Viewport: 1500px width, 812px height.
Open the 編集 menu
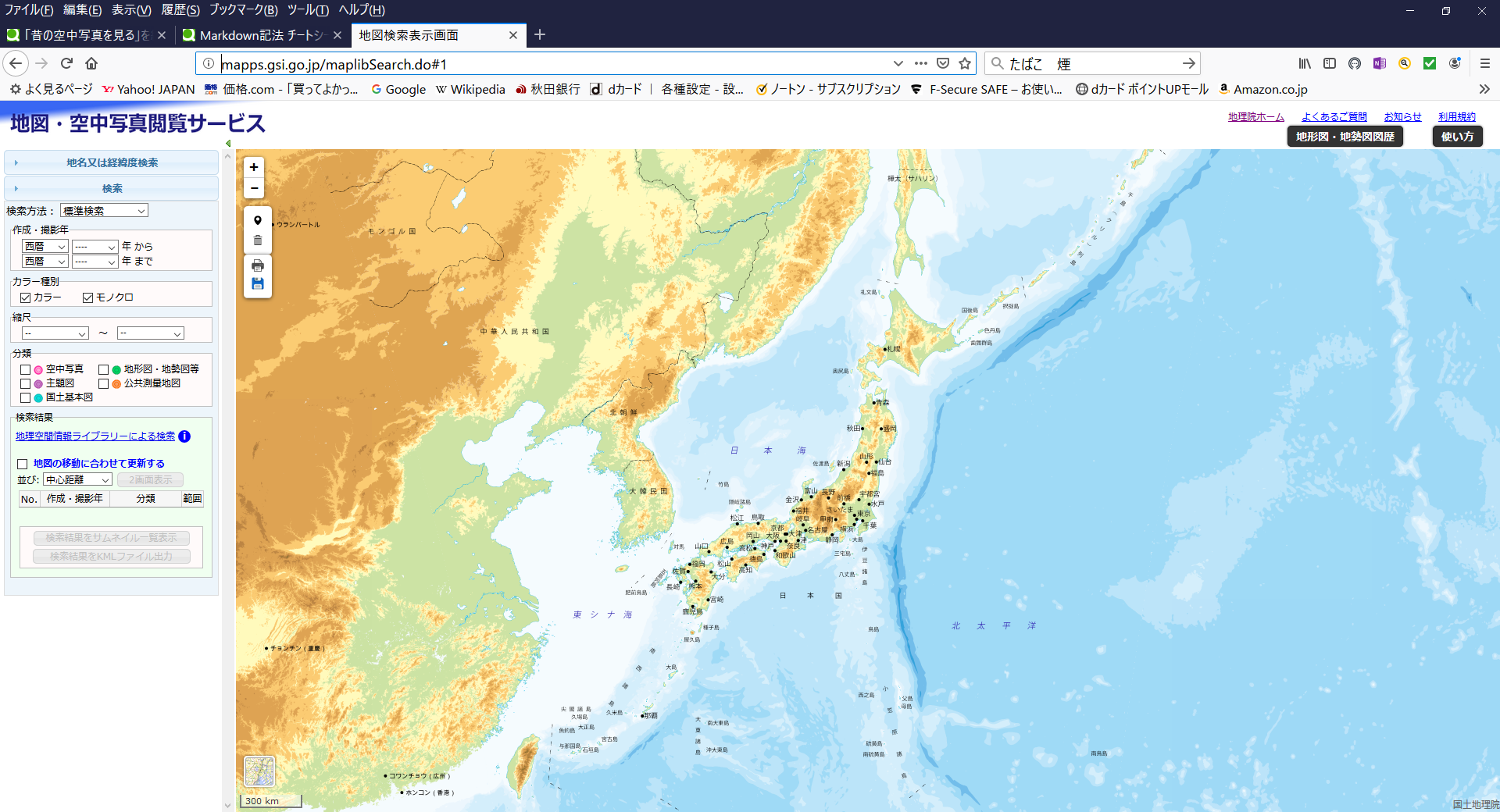82,10
